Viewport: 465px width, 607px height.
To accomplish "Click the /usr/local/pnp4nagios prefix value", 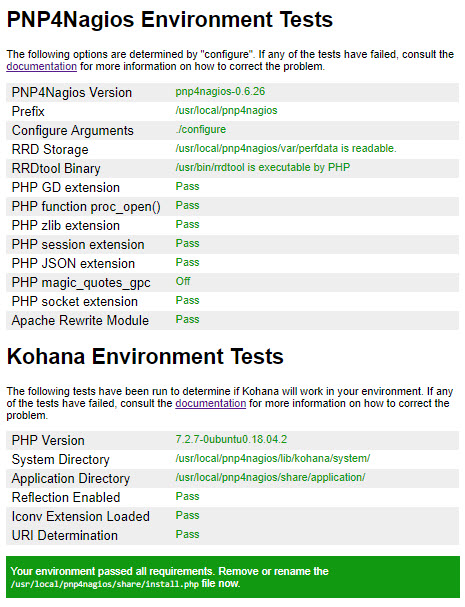I will 226,110.
